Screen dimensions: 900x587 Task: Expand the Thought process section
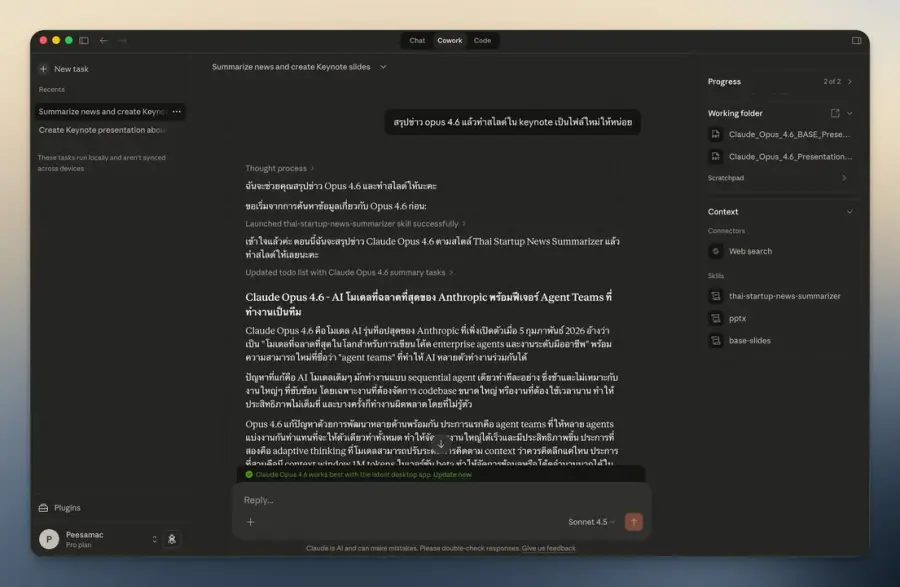pos(280,168)
